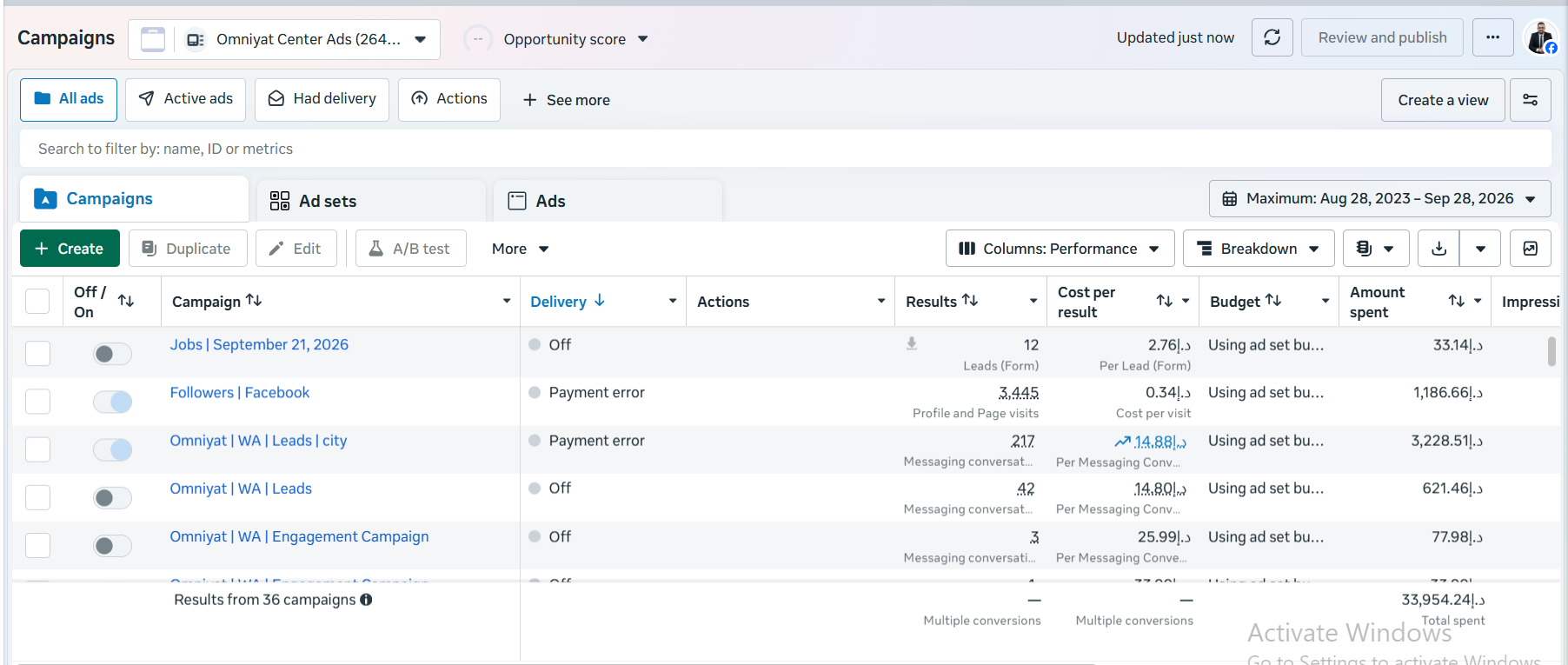Toggle the Jobs September 21, 2026 campaign switch
The width and height of the screenshot is (1568, 665).
coord(113,354)
